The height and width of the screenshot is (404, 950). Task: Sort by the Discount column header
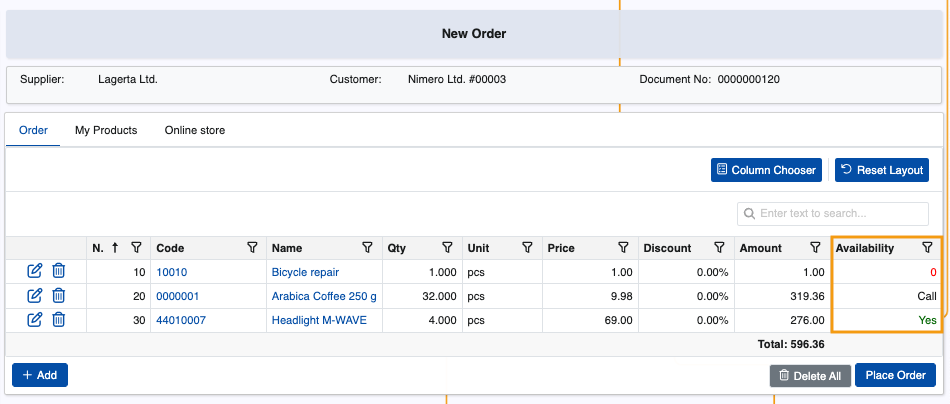click(667, 248)
